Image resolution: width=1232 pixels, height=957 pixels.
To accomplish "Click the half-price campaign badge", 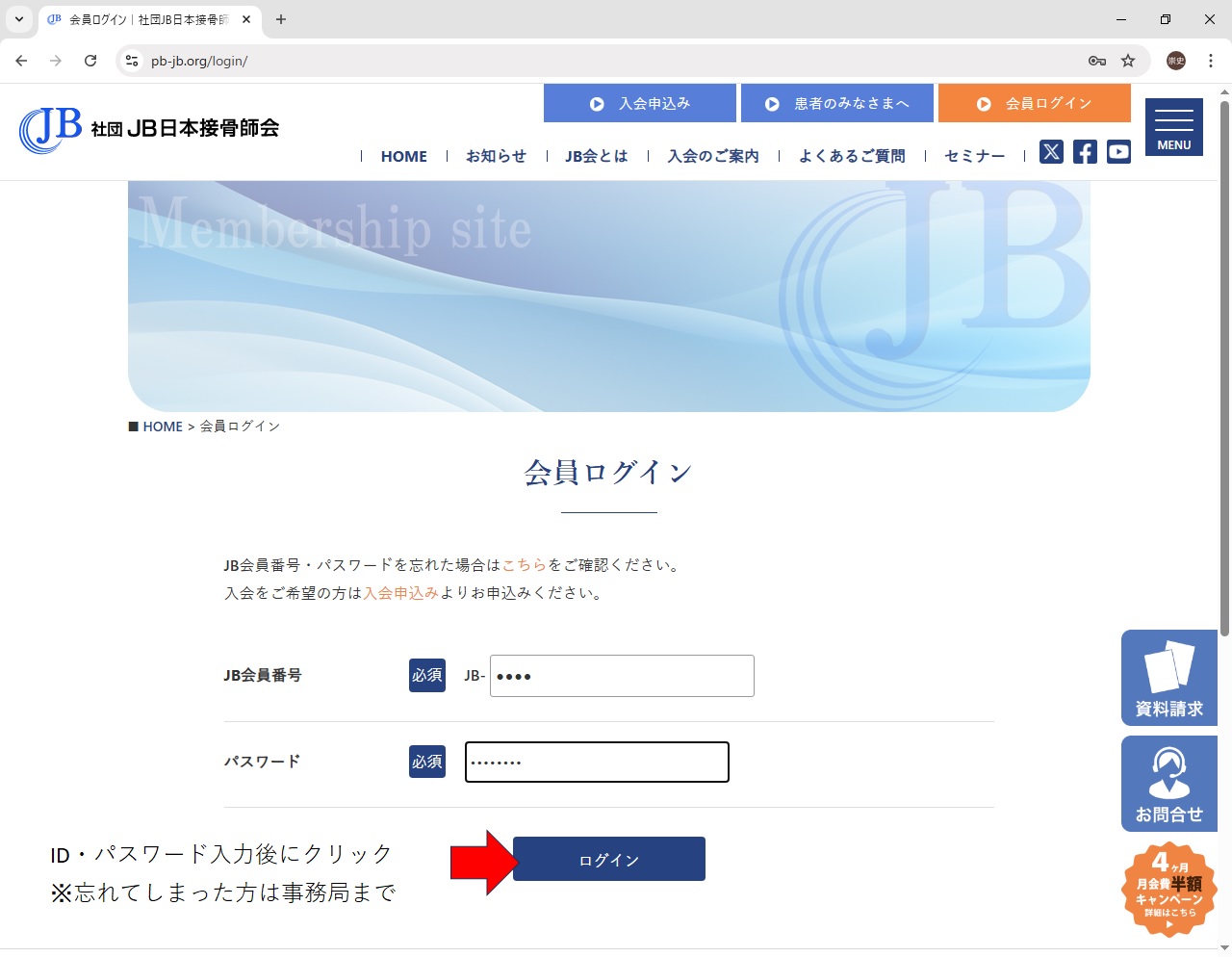I will click(x=1168, y=889).
